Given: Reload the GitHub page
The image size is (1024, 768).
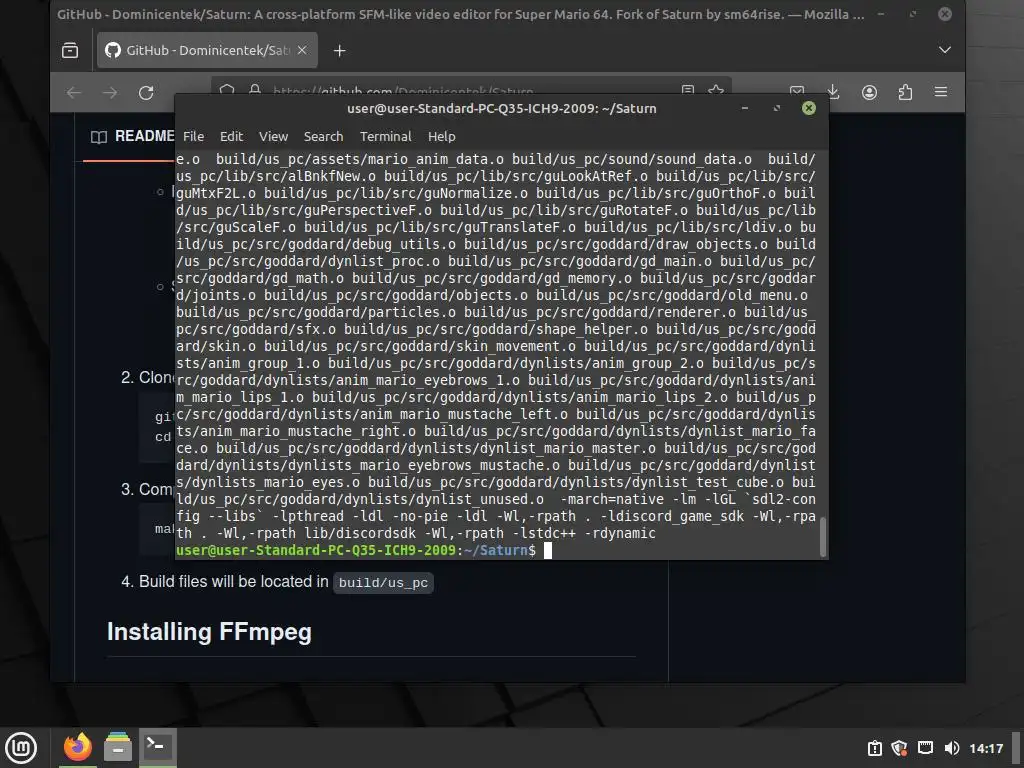Looking at the screenshot, I should [146, 93].
